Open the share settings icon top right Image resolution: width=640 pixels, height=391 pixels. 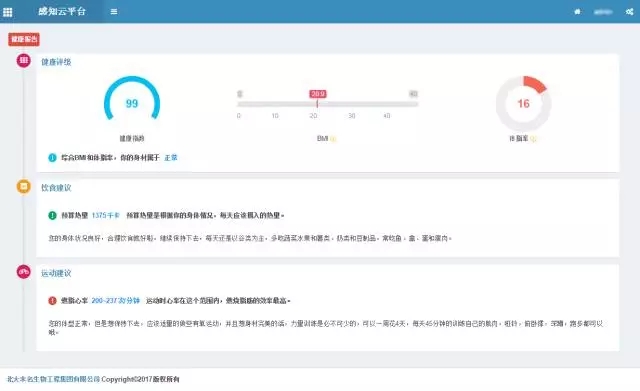click(x=629, y=12)
